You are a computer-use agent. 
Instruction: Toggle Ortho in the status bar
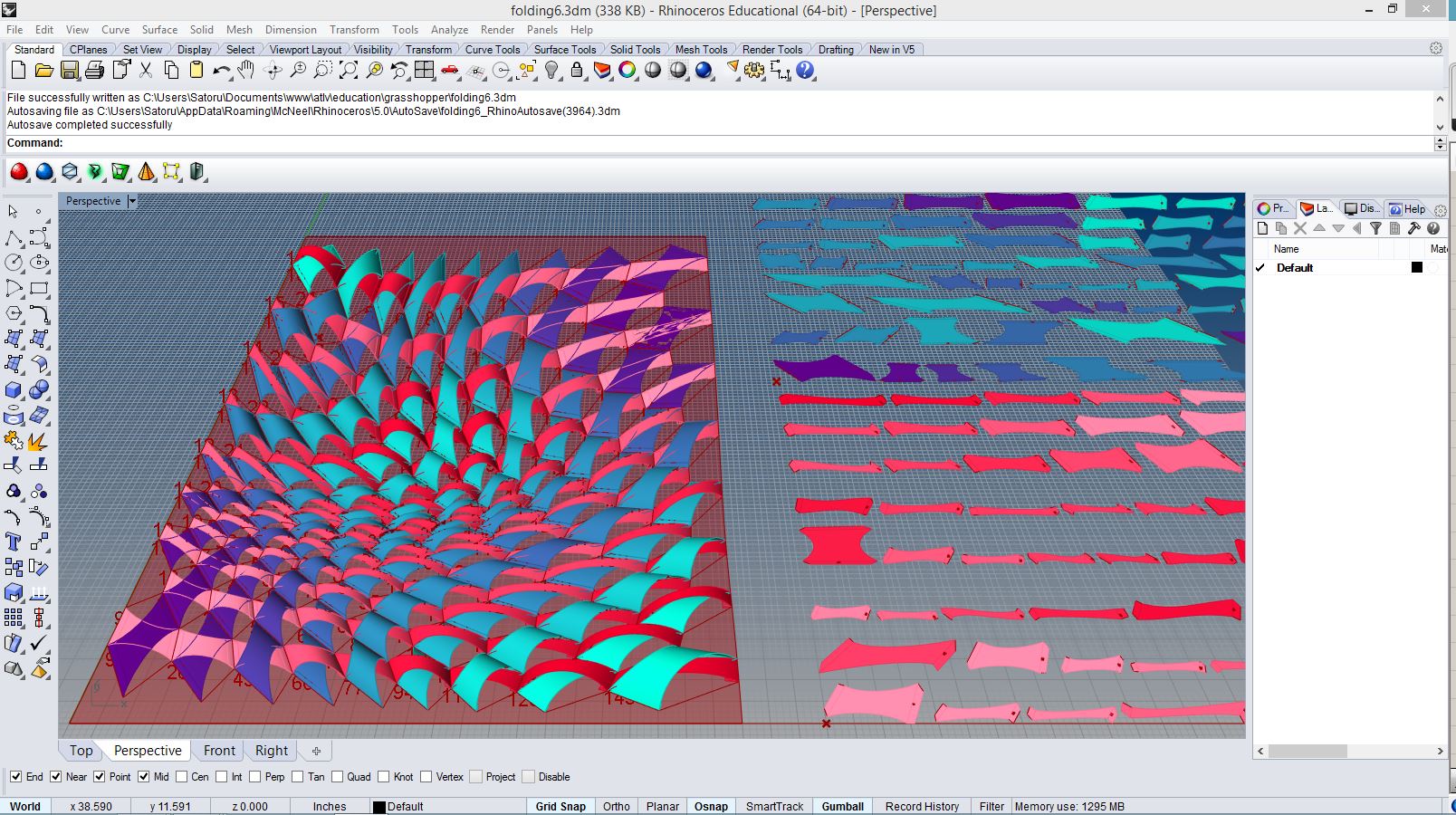(616, 806)
